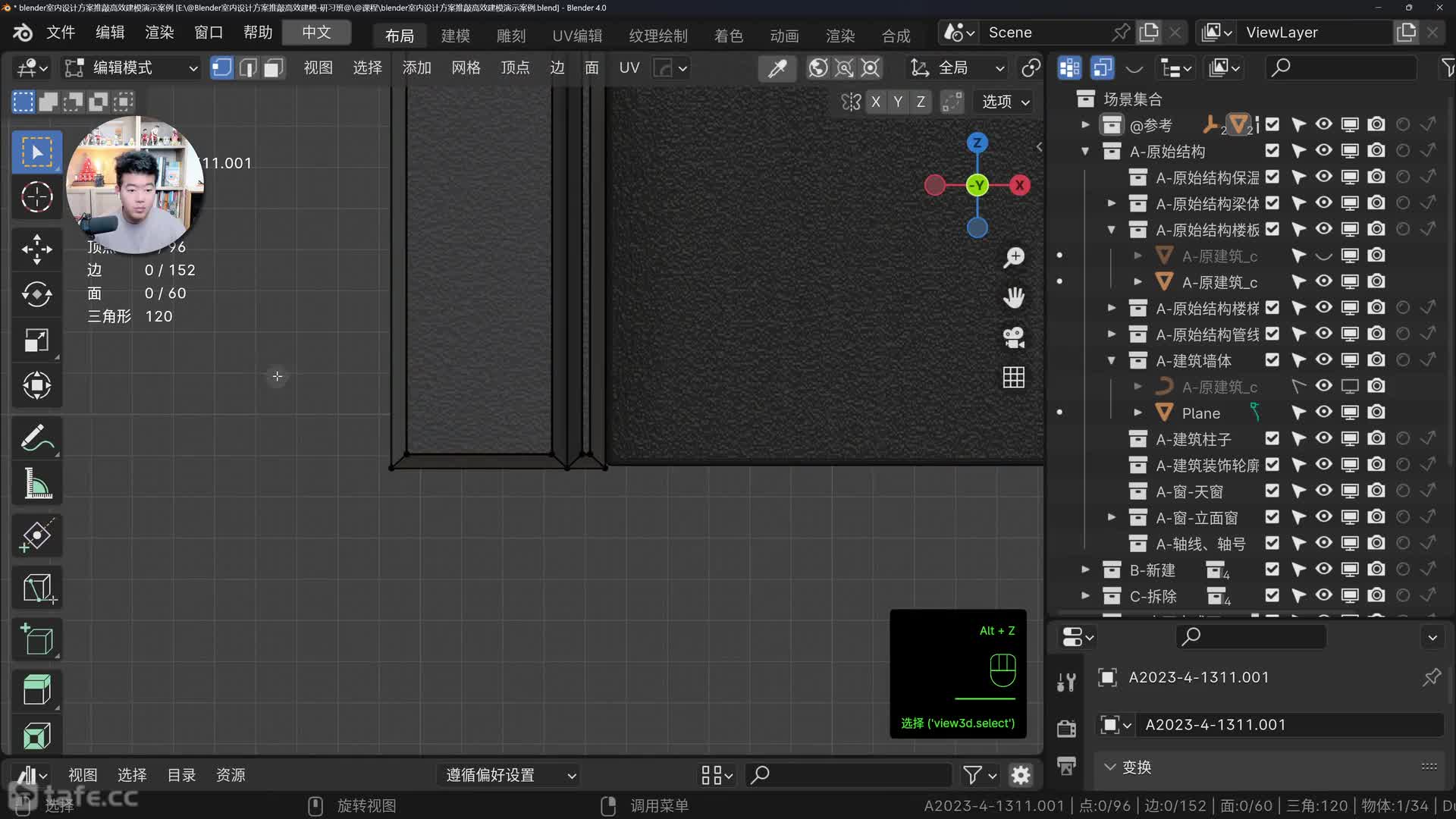Select the Rotate tool
The height and width of the screenshot is (819, 1456).
pyautogui.click(x=36, y=294)
